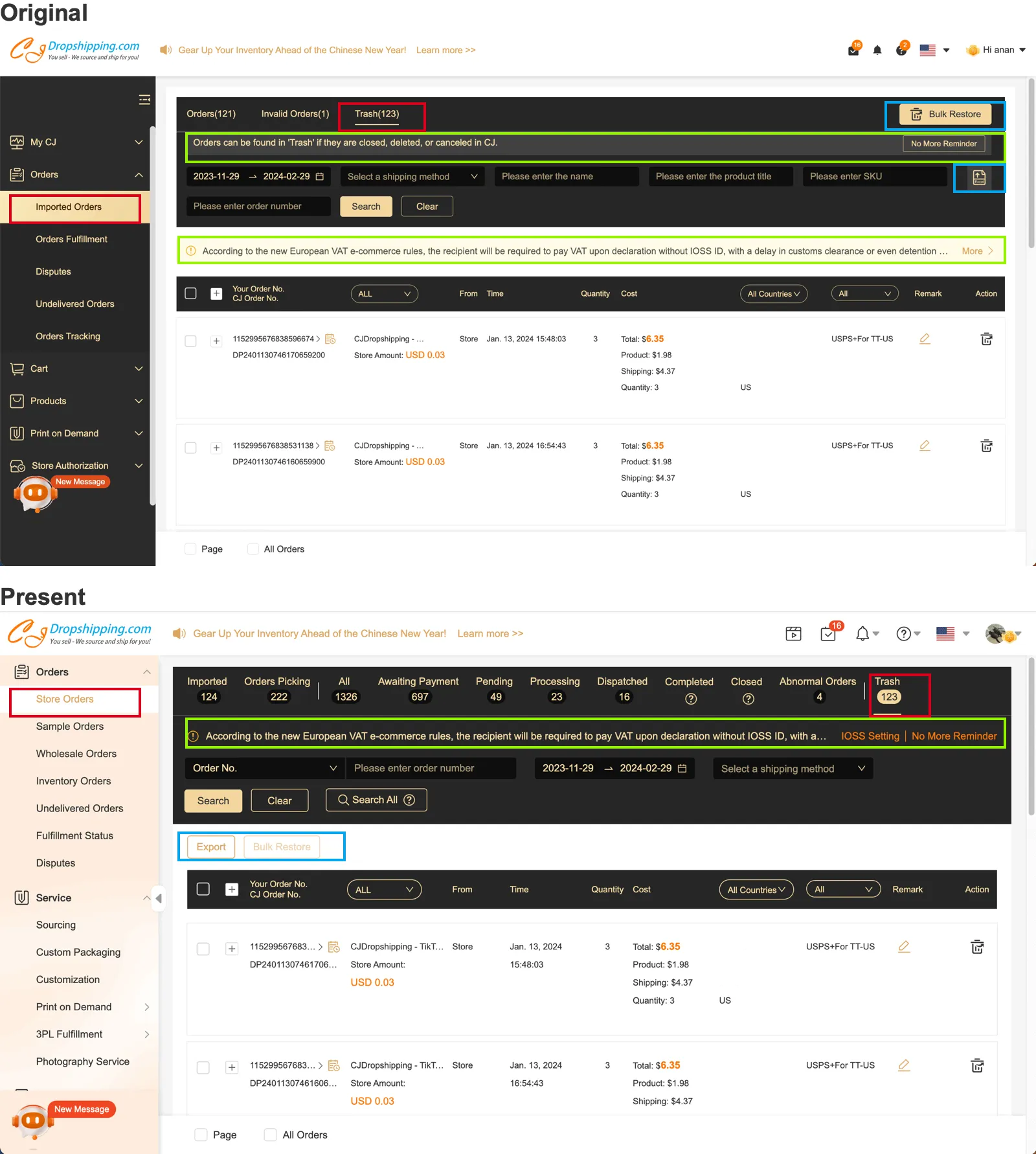1036x1154 pixels.
Task: Tick the Page checkbox in Original view
Action: (x=190, y=549)
